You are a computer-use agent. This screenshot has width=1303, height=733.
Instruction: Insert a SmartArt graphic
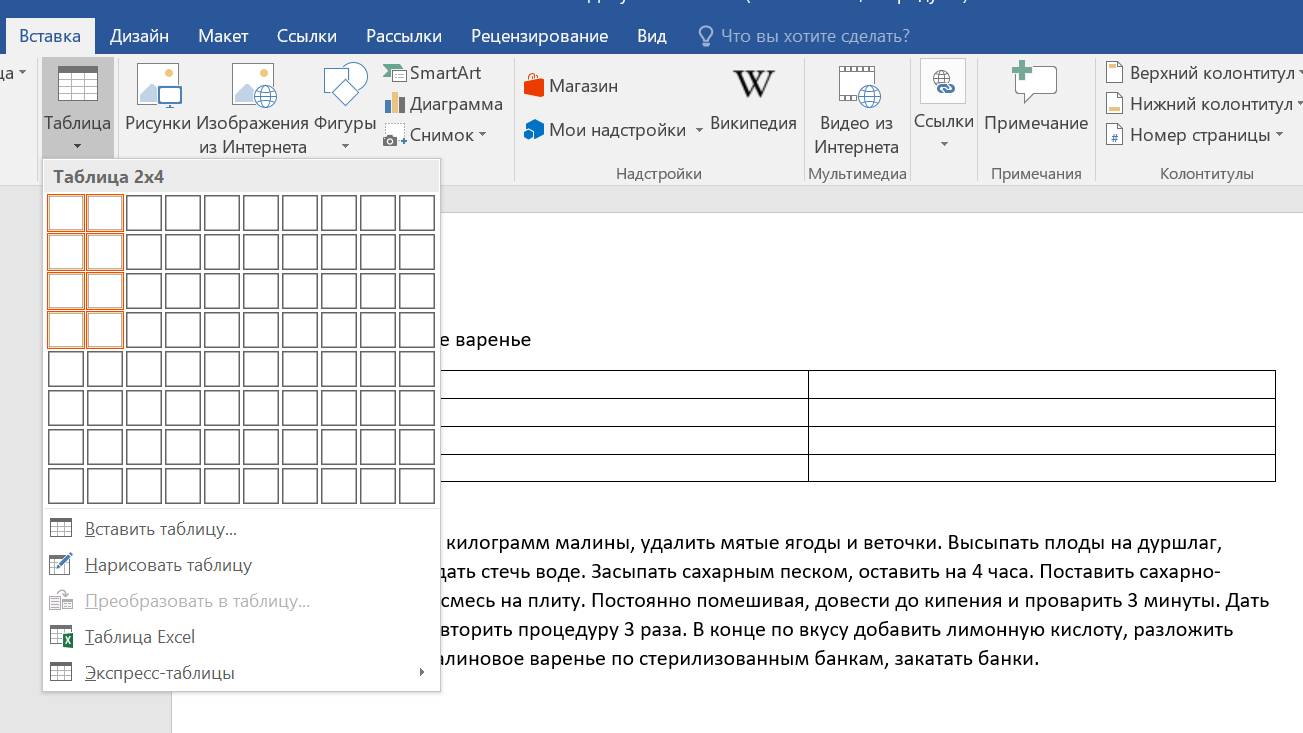pos(432,73)
